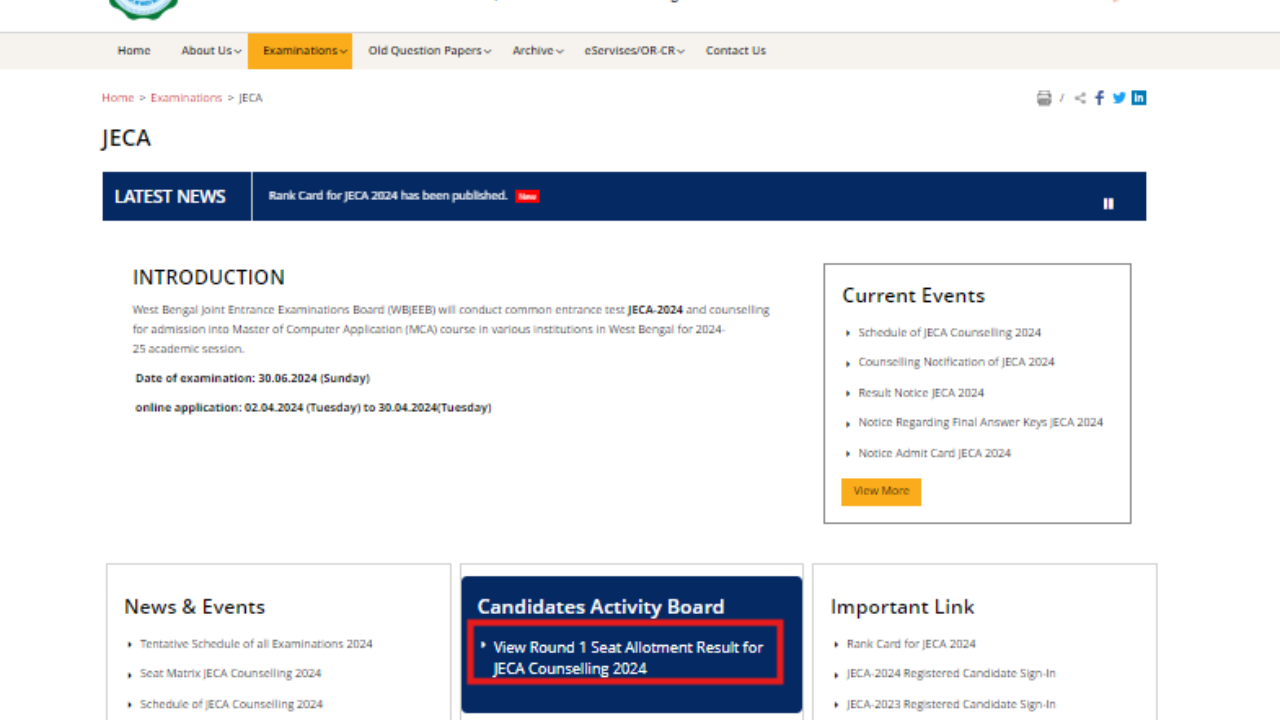This screenshot has height=720, width=1280.
Task: Expand the Archive navigation dropdown
Action: 535,50
